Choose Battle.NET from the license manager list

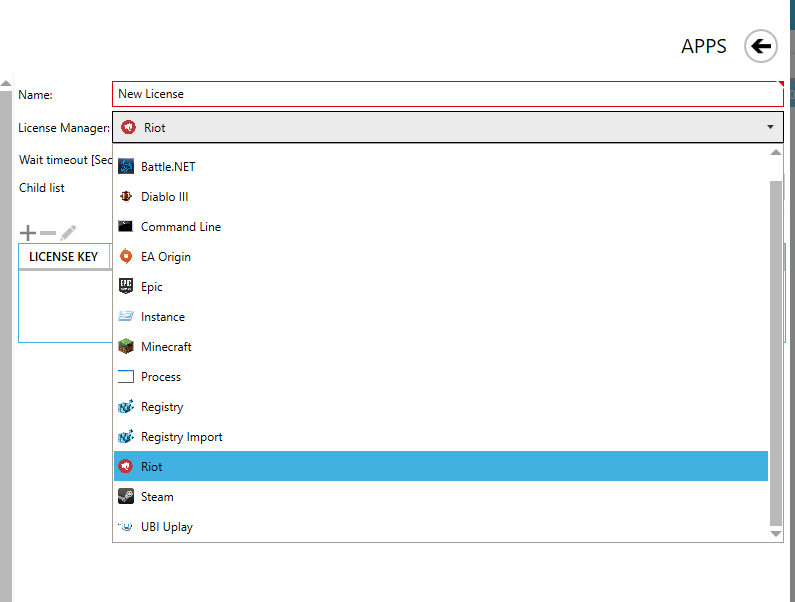441,166
